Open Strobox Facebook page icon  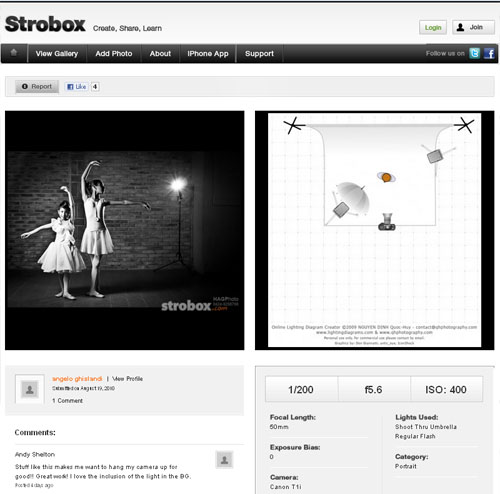pyautogui.click(x=489, y=53)
